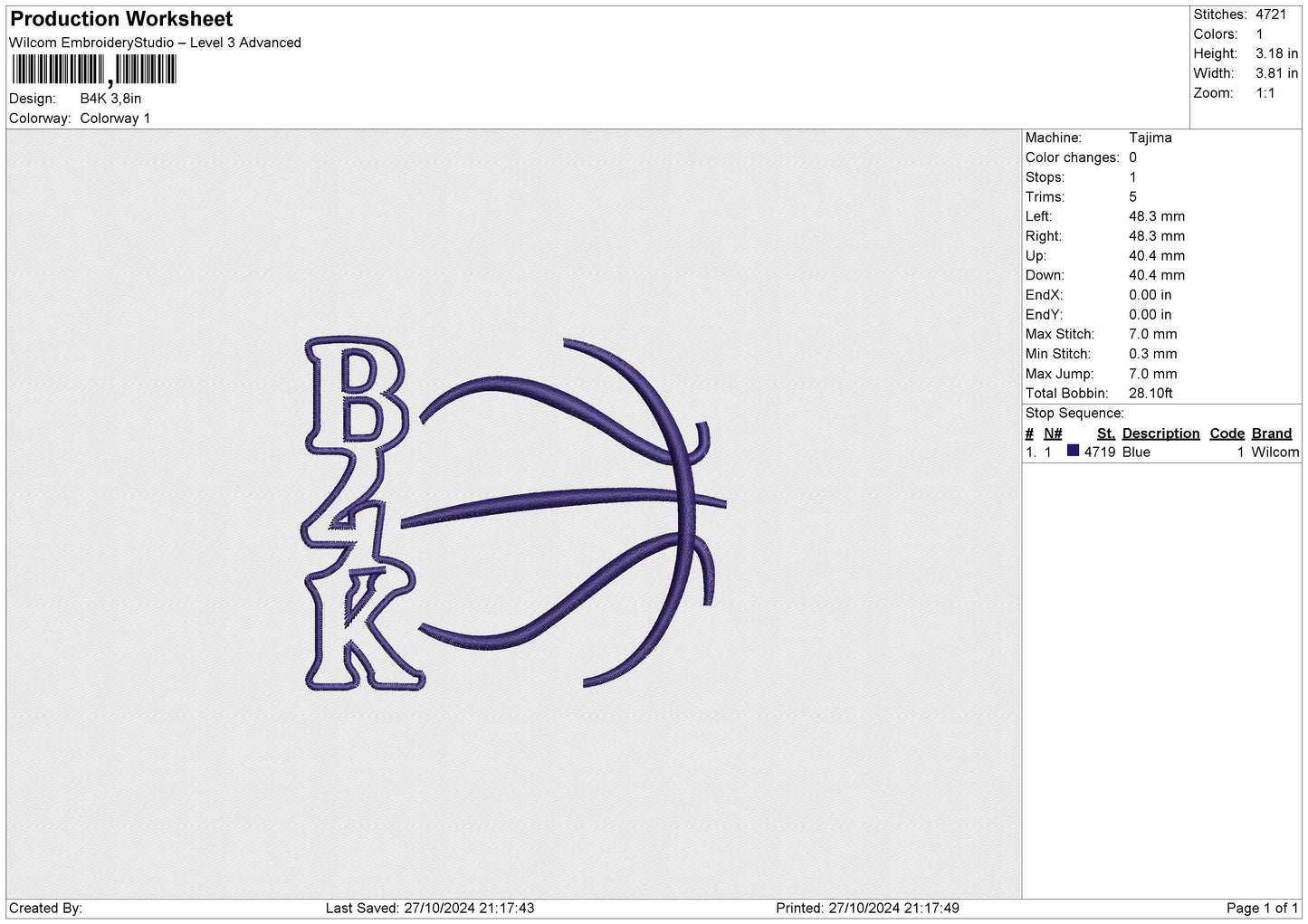Click the Min Stitch value 0.3 mm
The image size is (1308, 924).
[1152, 354]
